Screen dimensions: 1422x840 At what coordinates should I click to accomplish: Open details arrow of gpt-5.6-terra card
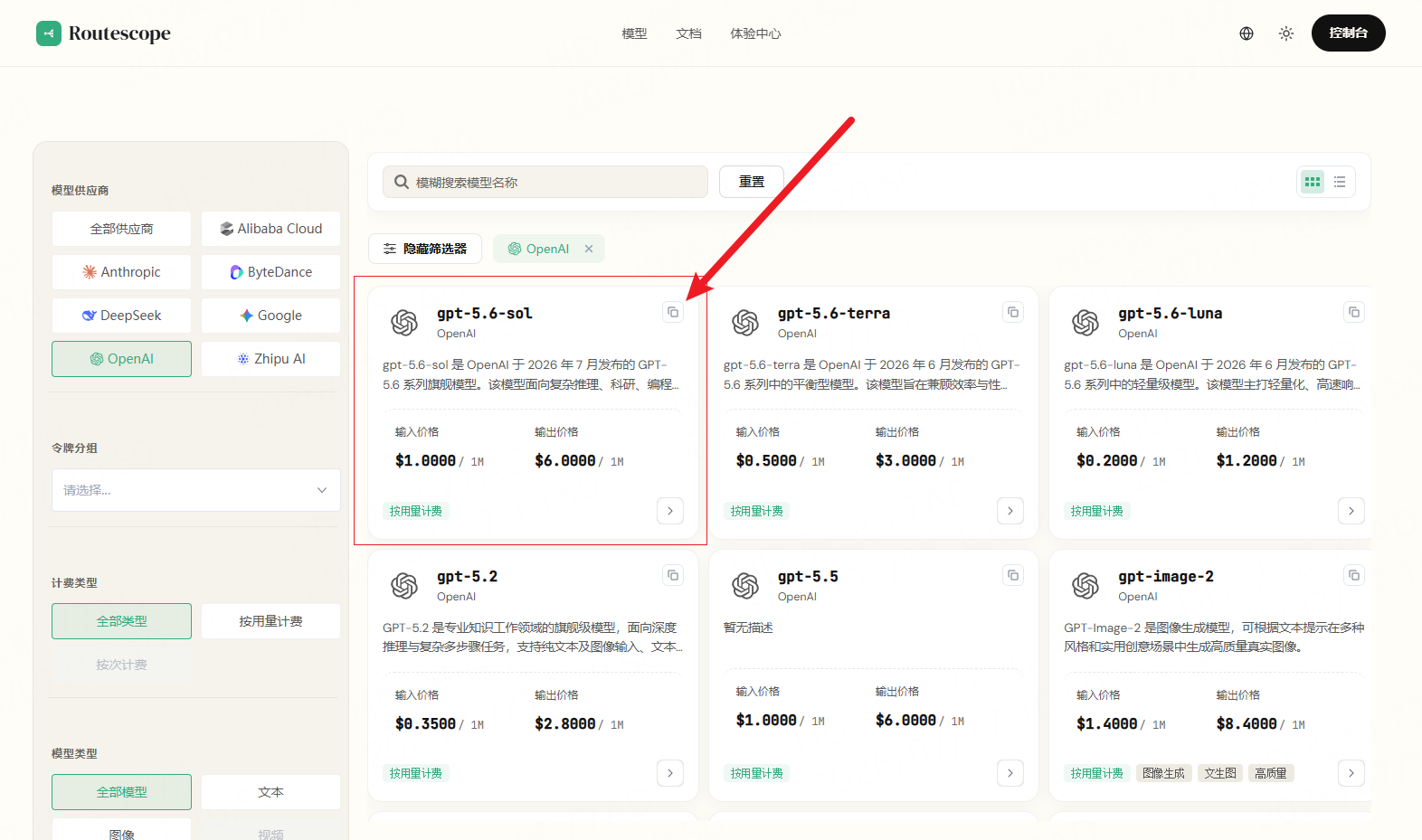1010,511
